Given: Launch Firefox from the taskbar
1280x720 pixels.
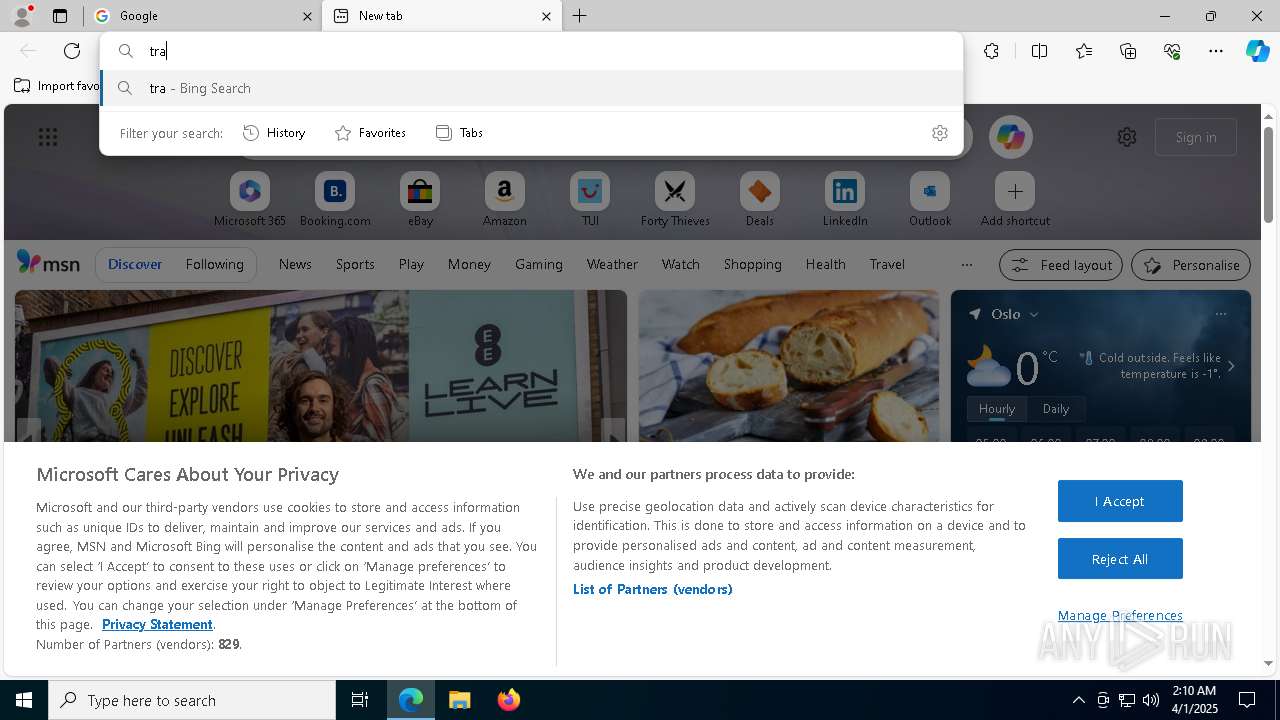Looking at the screenshot, I should [508, 700].
